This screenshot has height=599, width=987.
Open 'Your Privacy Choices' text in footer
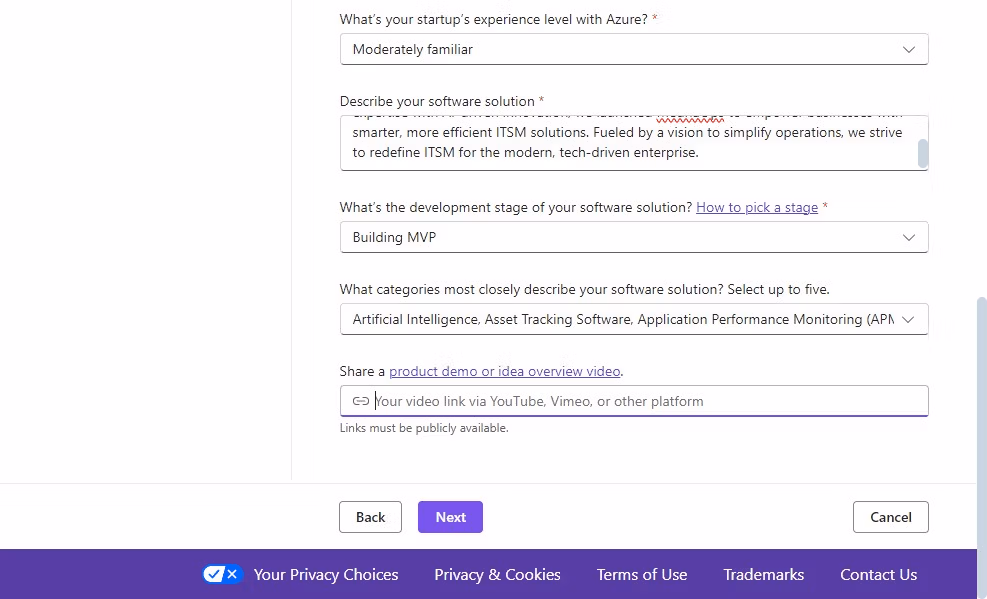[326, 574]
